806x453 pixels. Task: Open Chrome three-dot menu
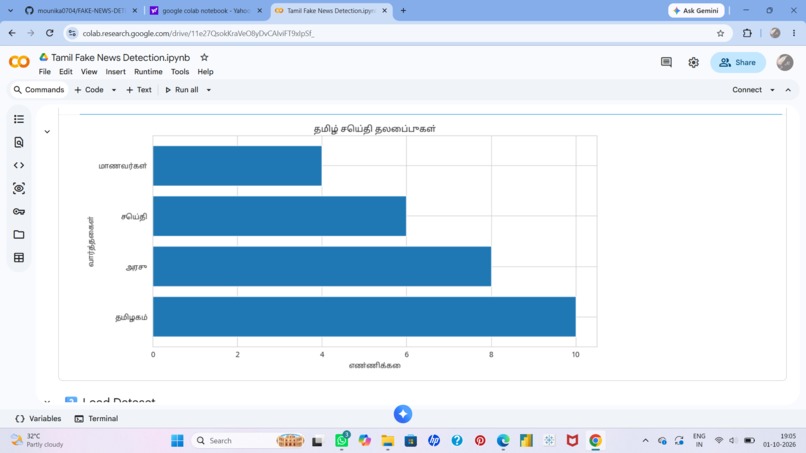[794, 33]
